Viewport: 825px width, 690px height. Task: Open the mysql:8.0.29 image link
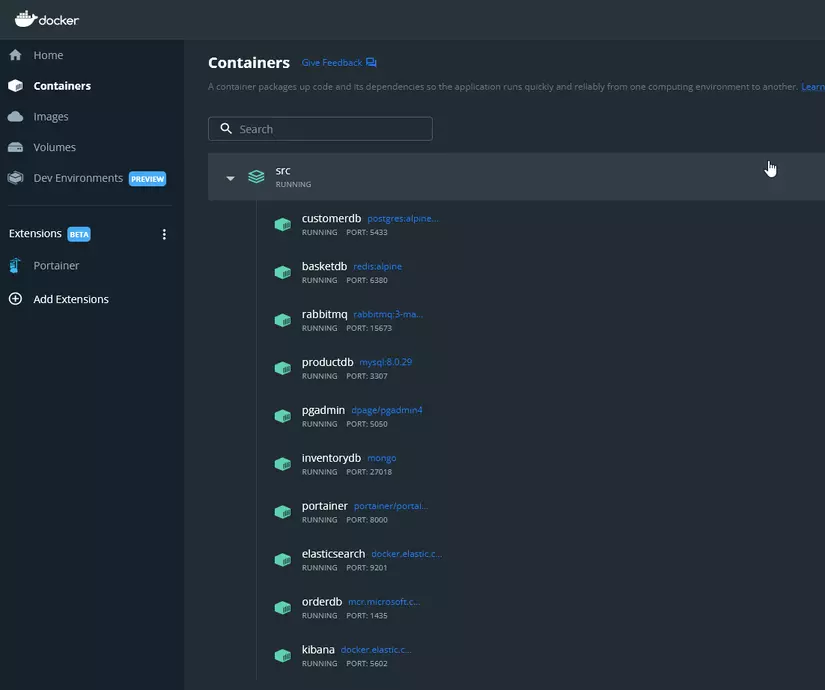(x=386, y=362)
